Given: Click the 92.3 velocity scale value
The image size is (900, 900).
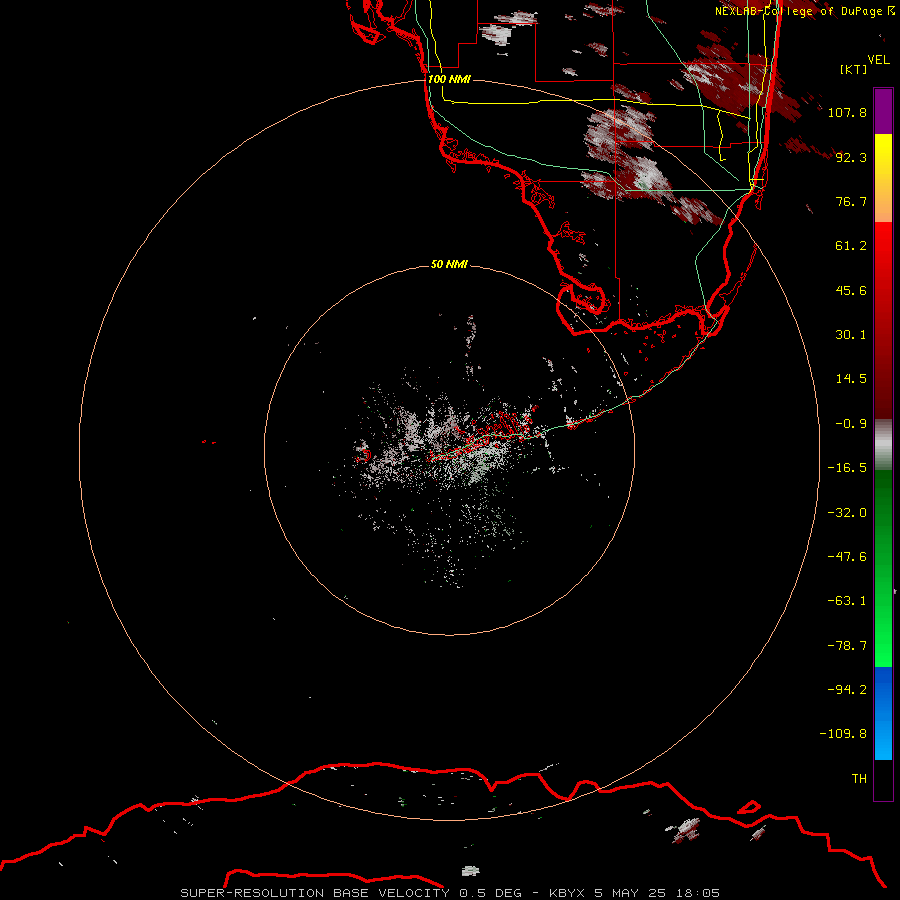Looking at the screenshot, I should 851,157.
